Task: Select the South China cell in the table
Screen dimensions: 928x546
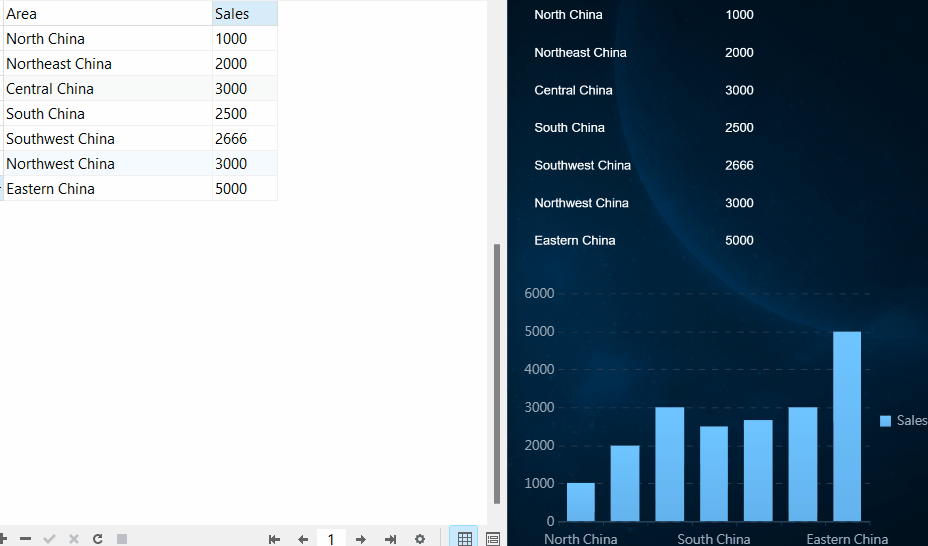Action: coord(108,114)
